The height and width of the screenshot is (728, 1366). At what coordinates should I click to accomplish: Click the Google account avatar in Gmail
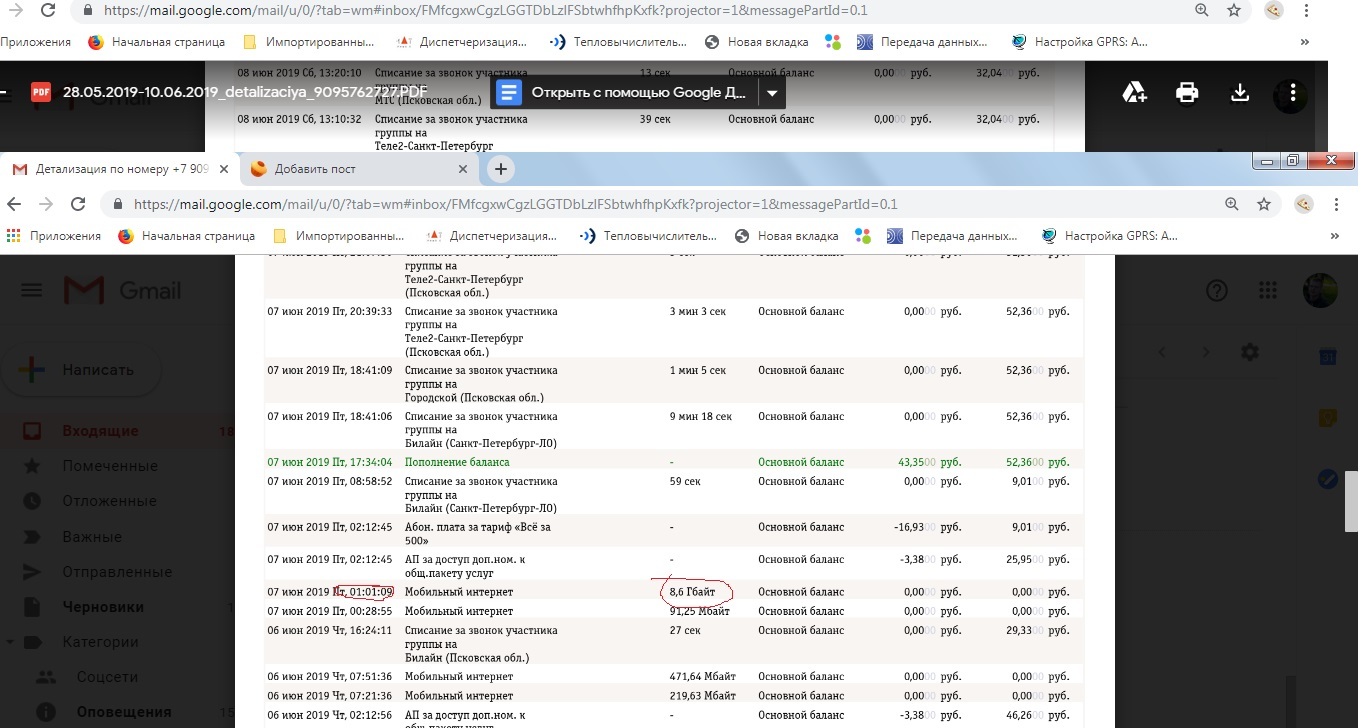pyautogui.click(x=1321, y=290)
